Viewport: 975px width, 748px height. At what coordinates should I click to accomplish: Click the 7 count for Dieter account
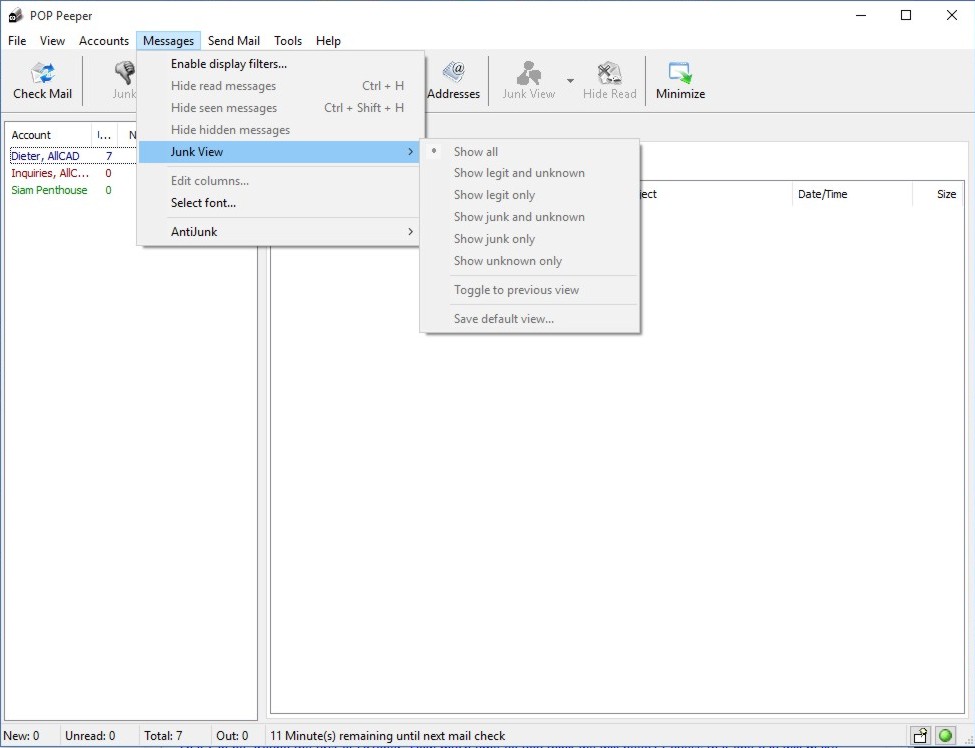pyautogui.click(x=109, y=156)
